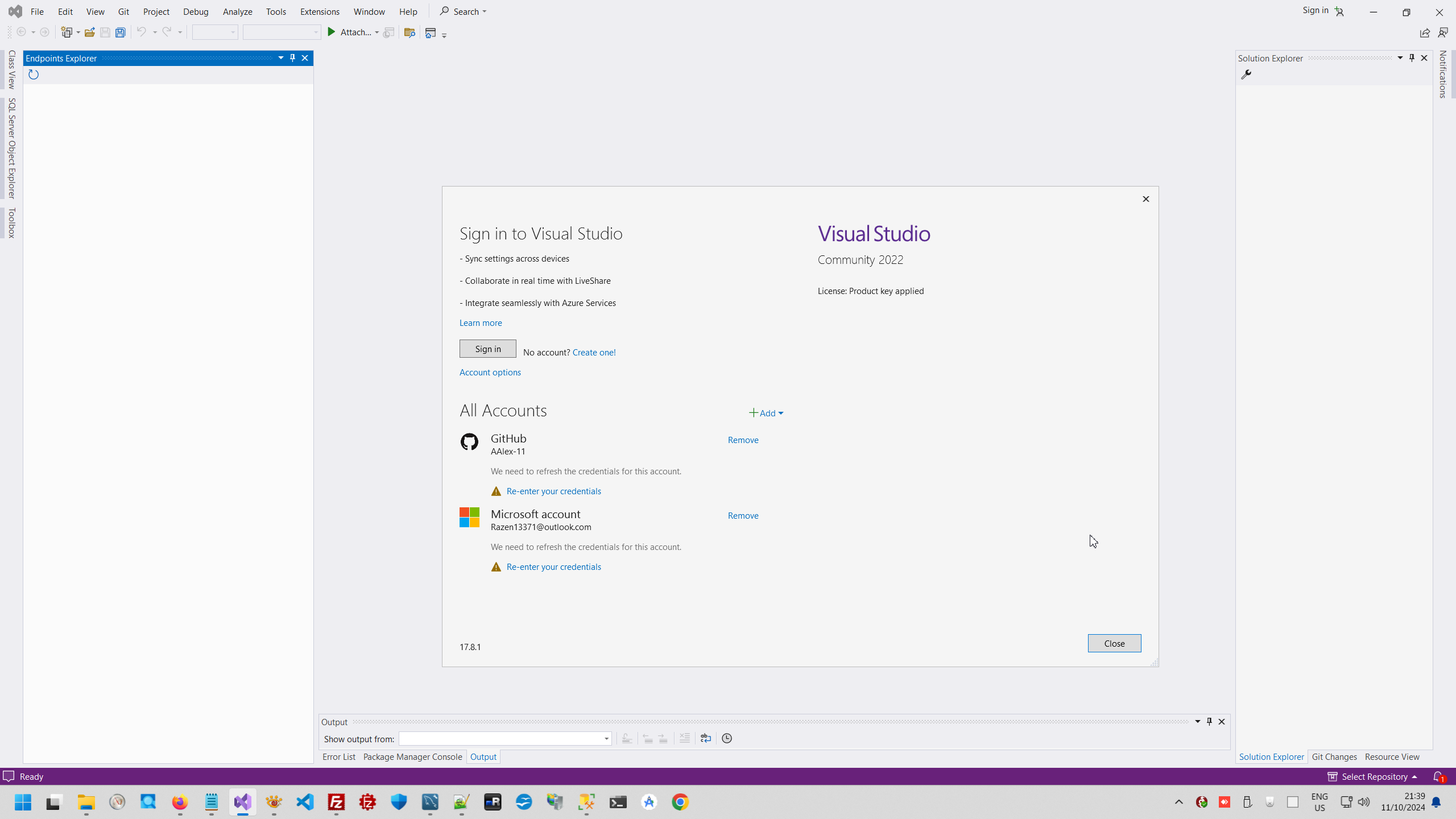Viewport: 1456px width, 819px height.
Task: Open Google Chrome from the taskbar
Action: 680,802
